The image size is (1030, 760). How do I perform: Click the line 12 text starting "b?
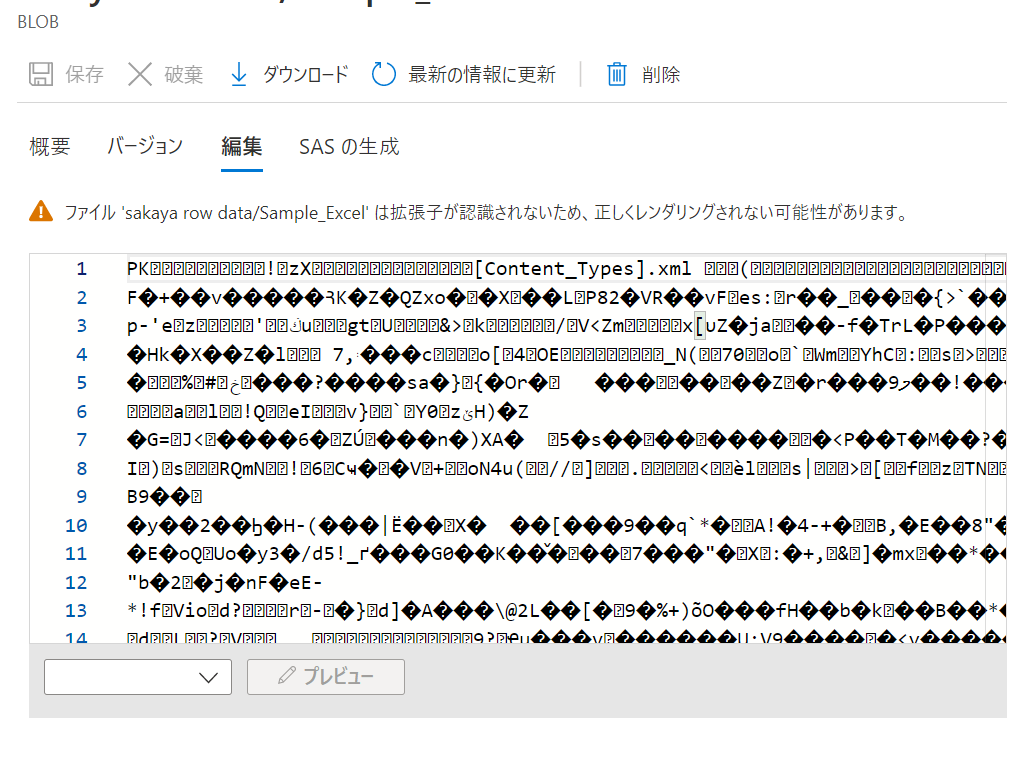225,583
